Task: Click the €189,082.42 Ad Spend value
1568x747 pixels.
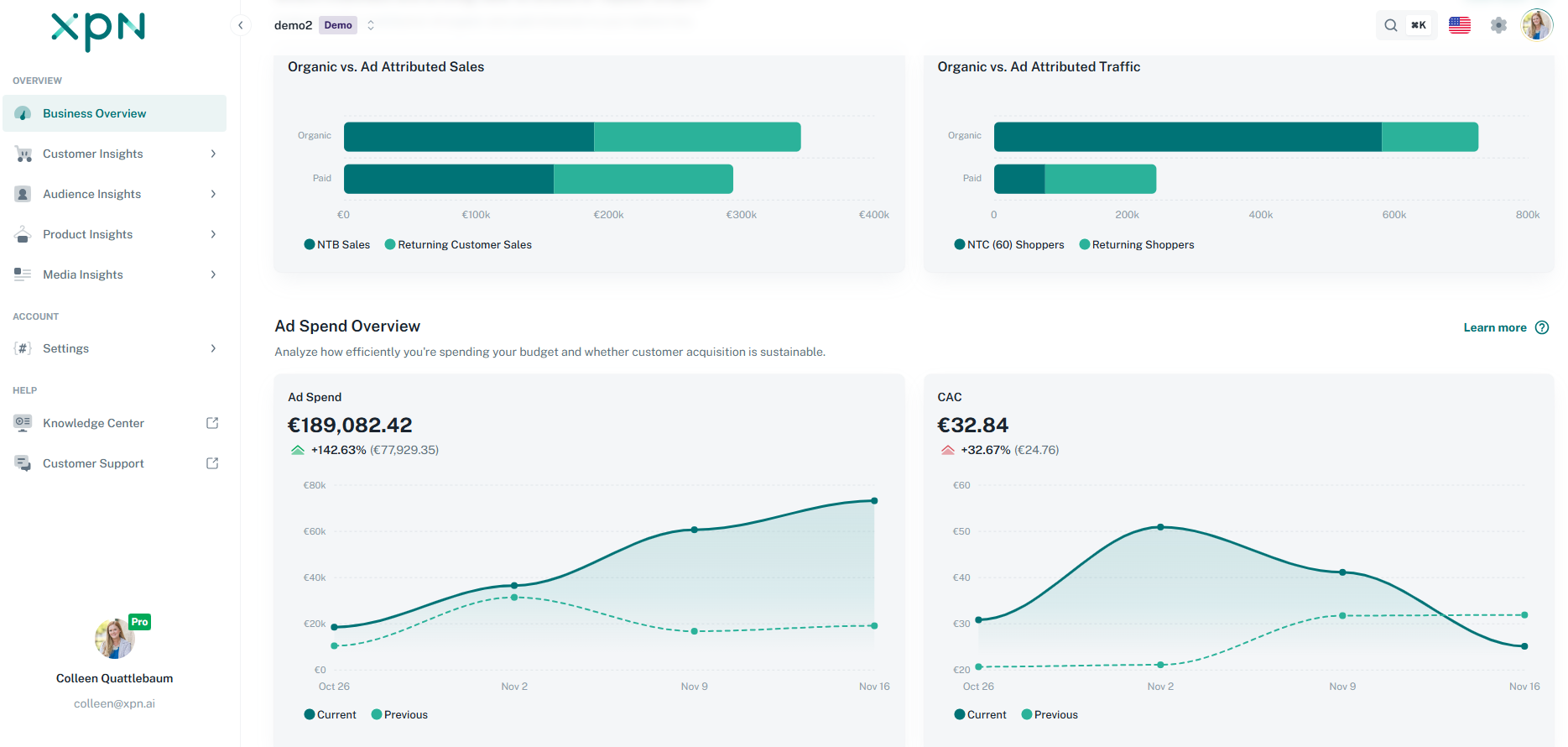Action: point(350,425)
